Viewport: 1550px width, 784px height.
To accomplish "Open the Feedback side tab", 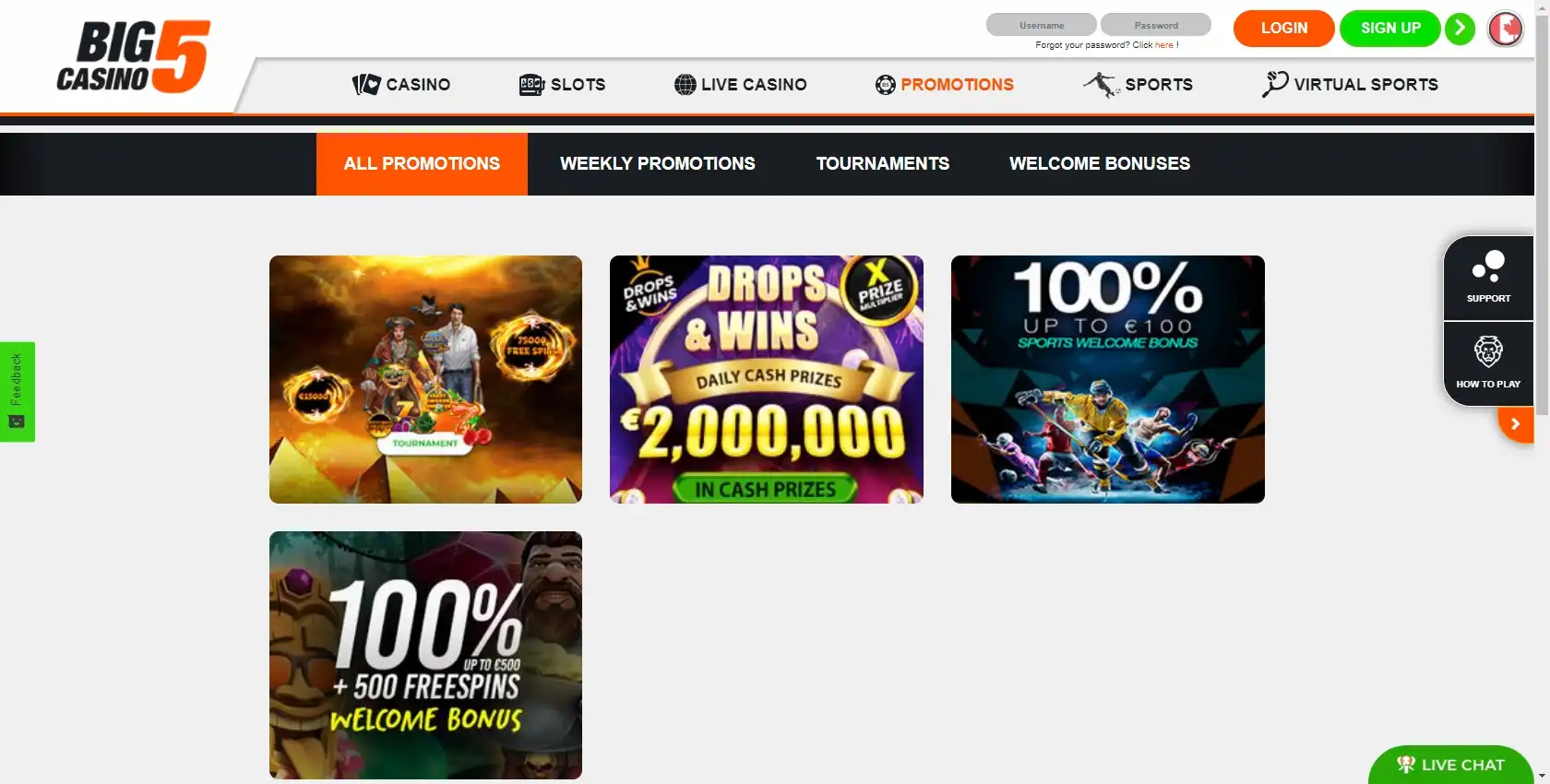I will [17, 392].
